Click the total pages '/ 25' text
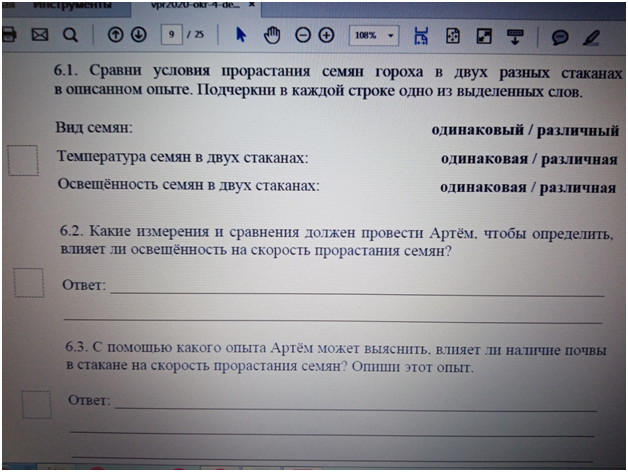This screenshot has height=472, width=628. point(195,34)
